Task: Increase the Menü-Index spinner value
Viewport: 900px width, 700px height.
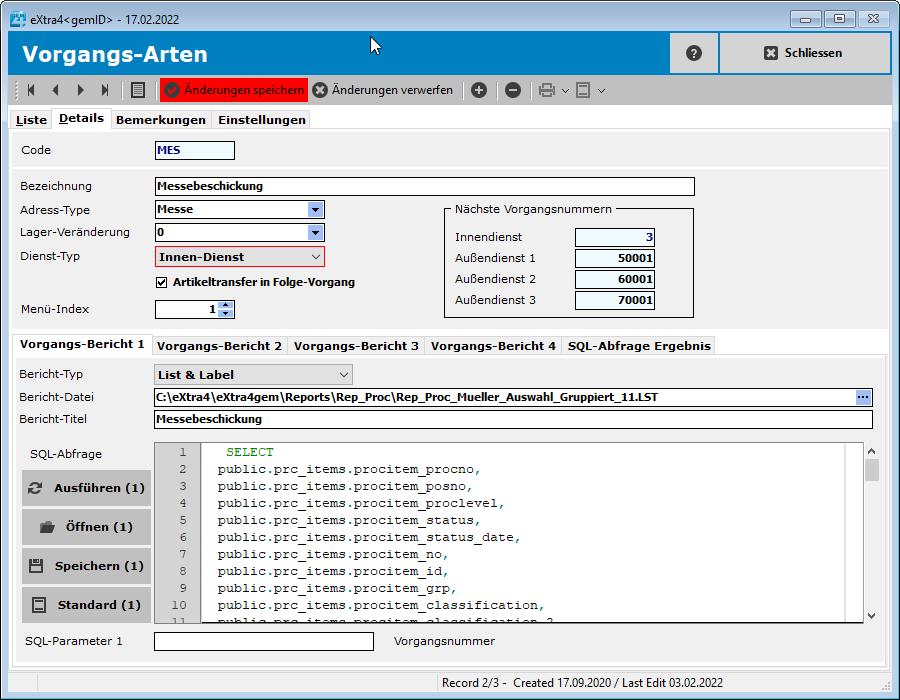Action: coord(226,305)
